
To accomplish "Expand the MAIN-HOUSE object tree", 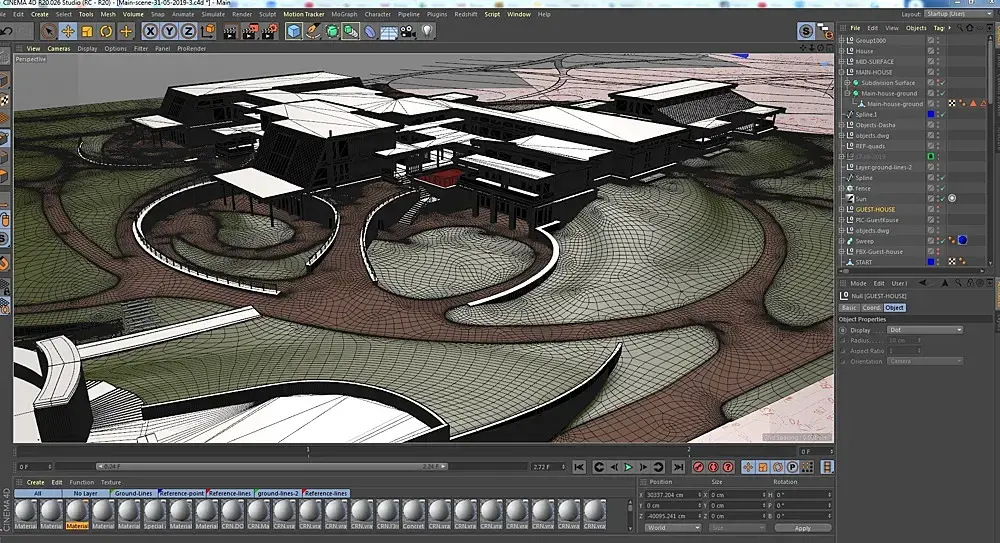I will click(x=842, y=72).
